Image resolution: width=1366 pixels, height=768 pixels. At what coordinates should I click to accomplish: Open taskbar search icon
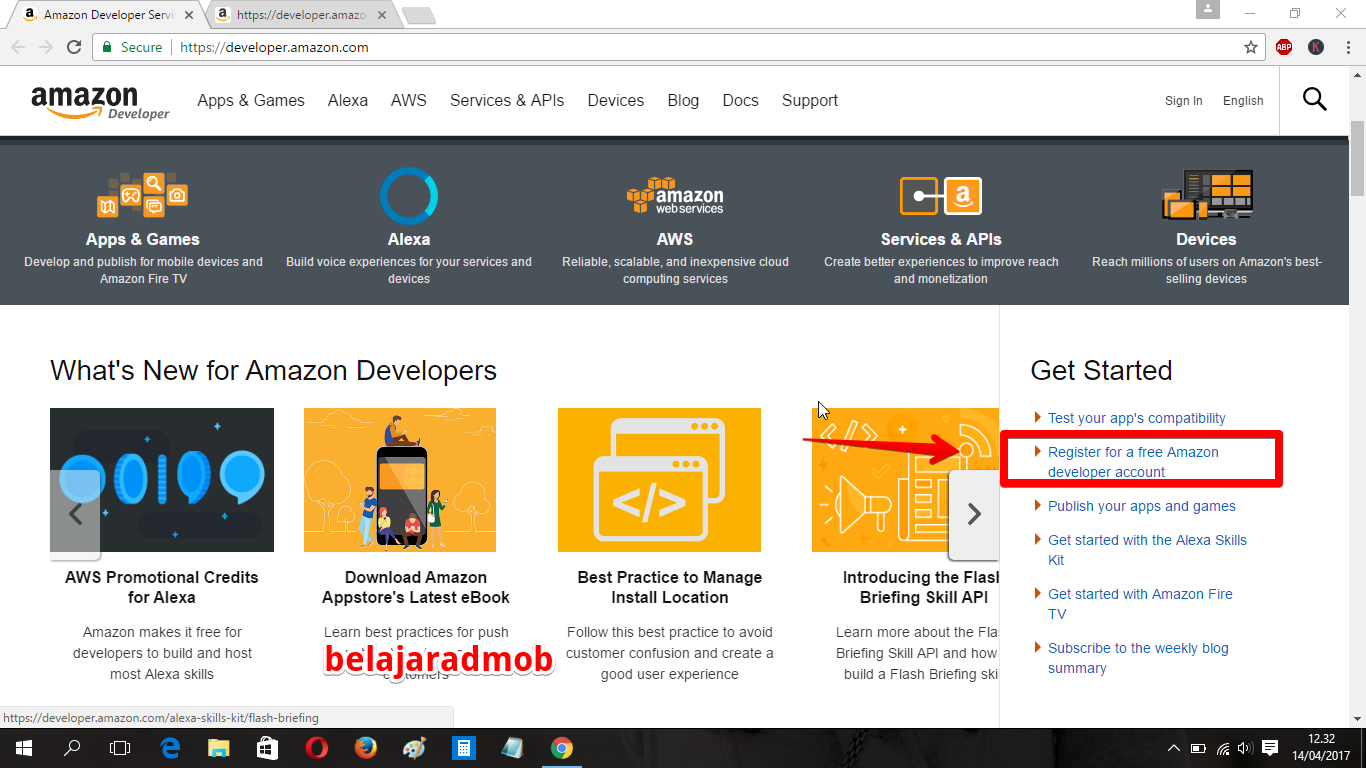72,748
